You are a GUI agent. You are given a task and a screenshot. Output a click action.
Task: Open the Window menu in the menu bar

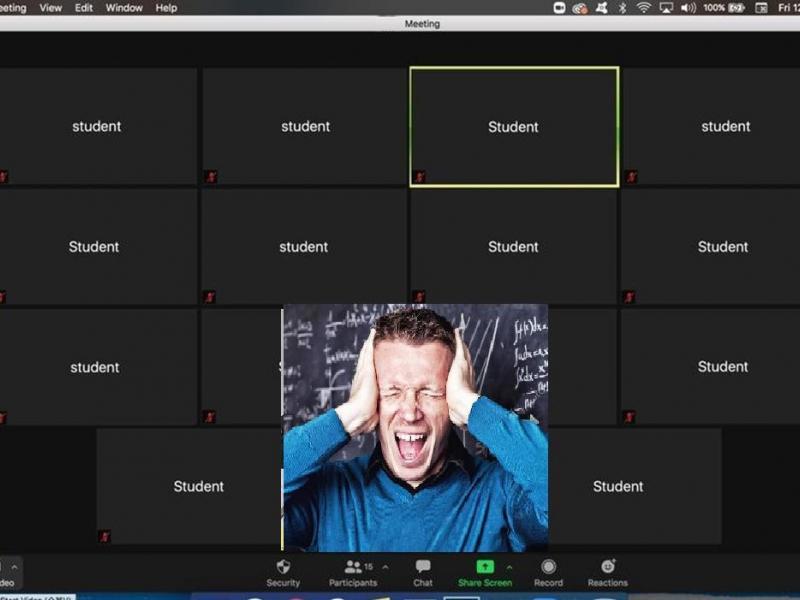(124, 6)
